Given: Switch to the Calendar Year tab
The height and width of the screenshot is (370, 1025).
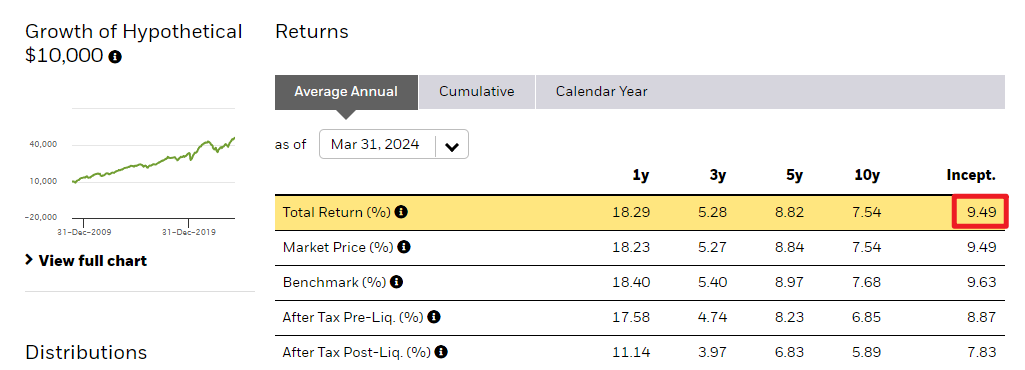Looking at the screenshot, I should pos(601,92).
